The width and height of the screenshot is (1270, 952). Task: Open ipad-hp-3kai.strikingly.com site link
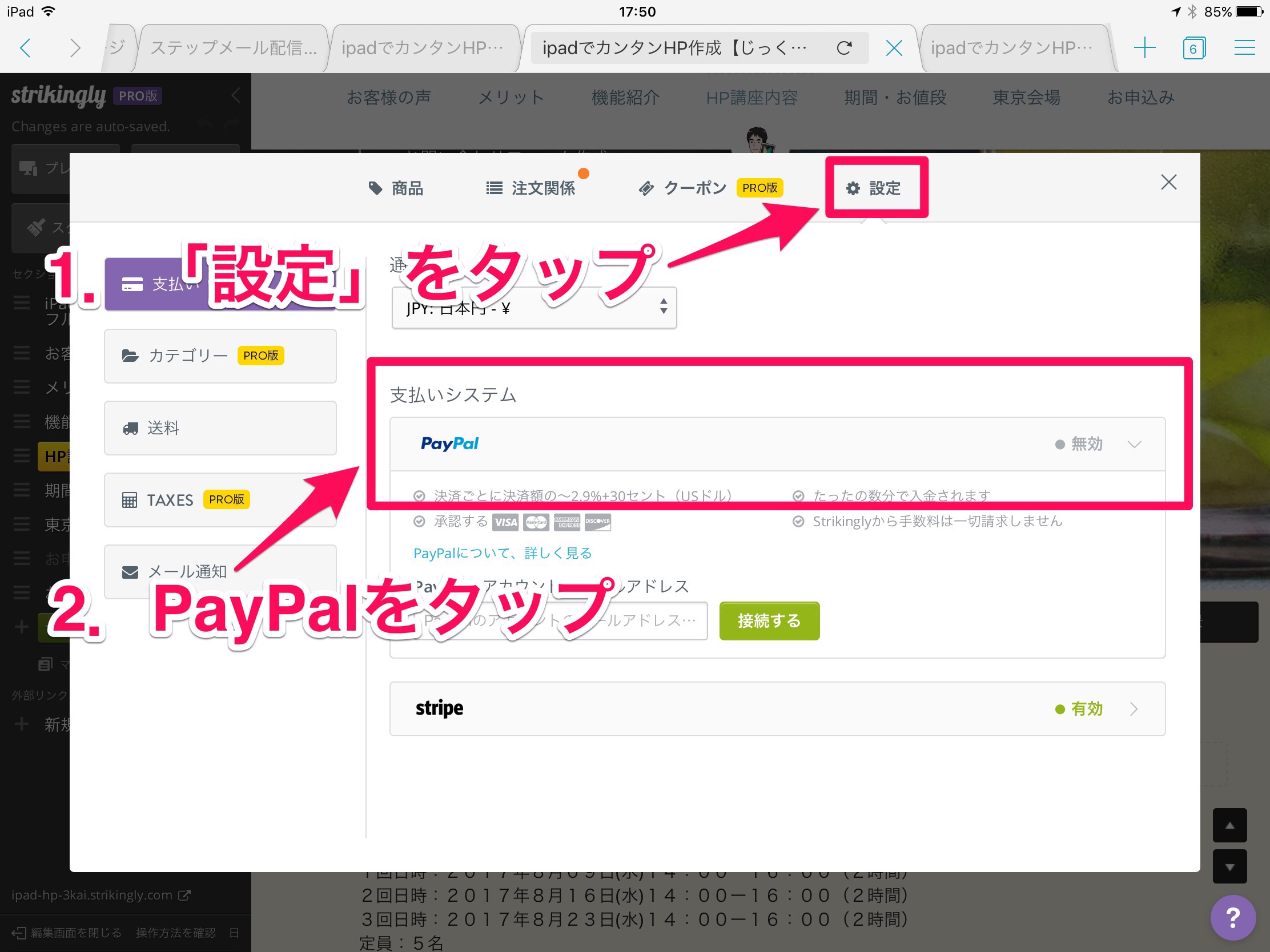pos(101,895)
